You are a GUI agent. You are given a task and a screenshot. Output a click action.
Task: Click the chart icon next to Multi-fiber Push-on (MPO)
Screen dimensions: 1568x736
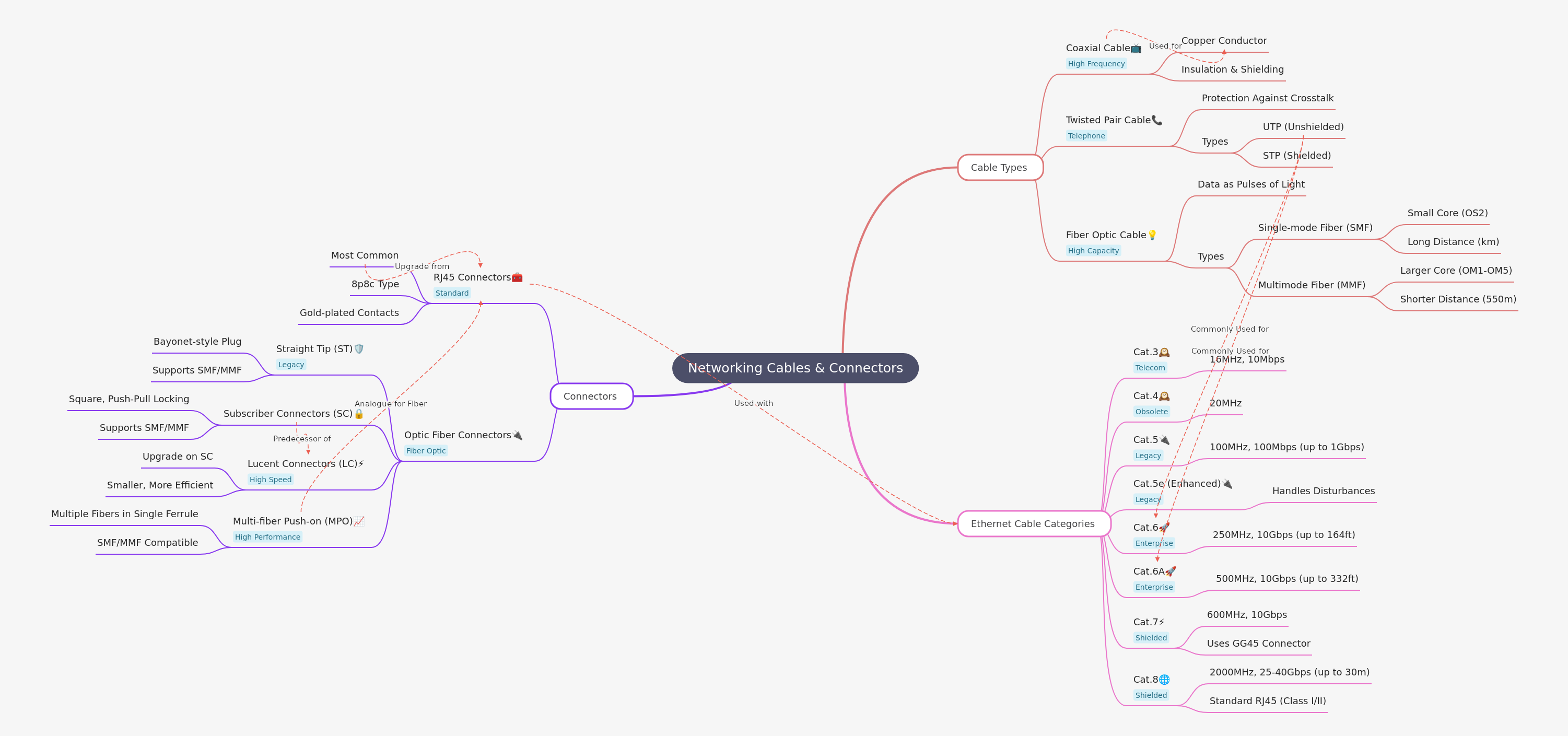point(359,521)
